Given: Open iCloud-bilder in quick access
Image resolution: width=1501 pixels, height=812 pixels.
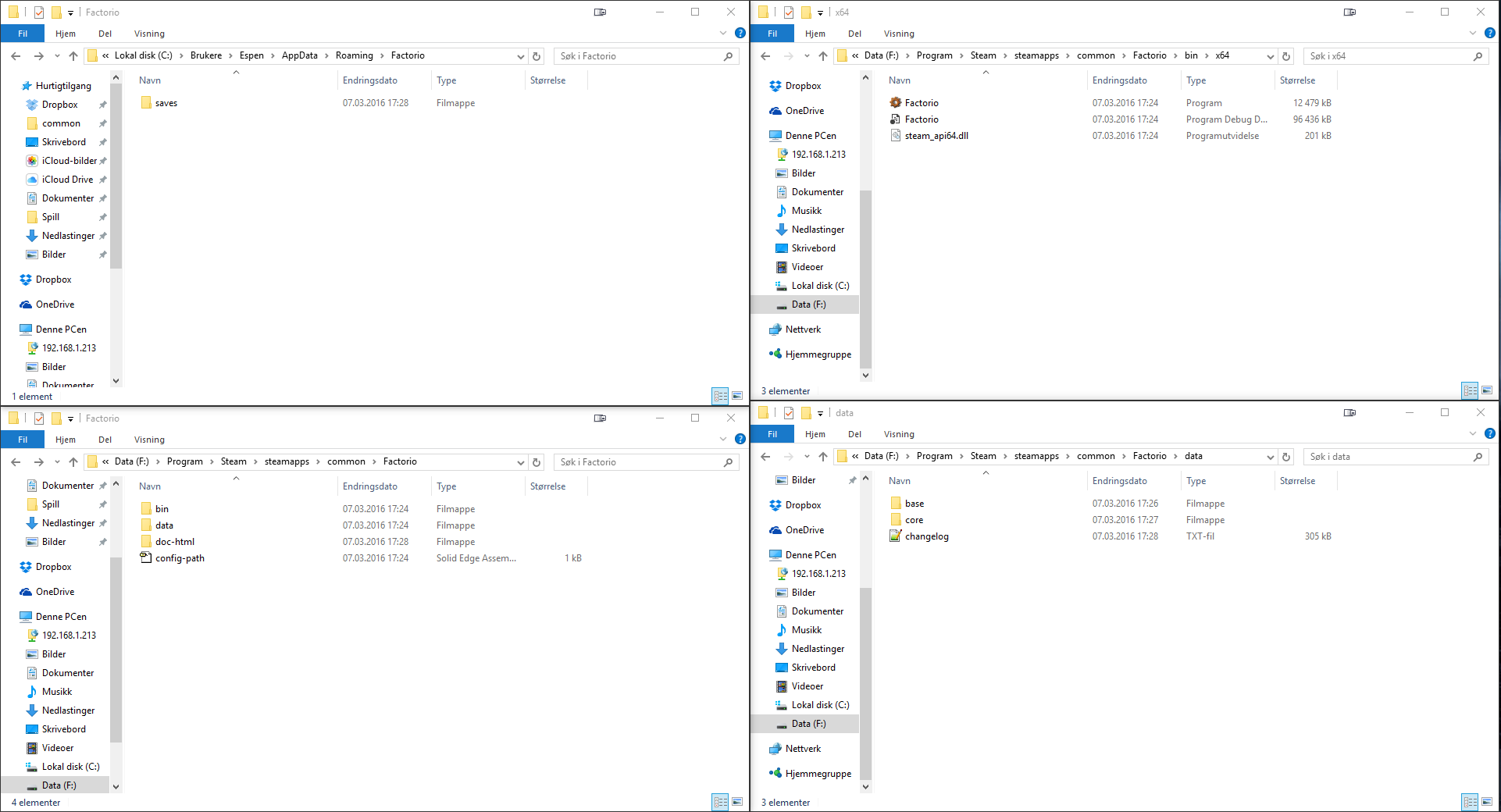Looking at the screenshot, I should point(69,161).
